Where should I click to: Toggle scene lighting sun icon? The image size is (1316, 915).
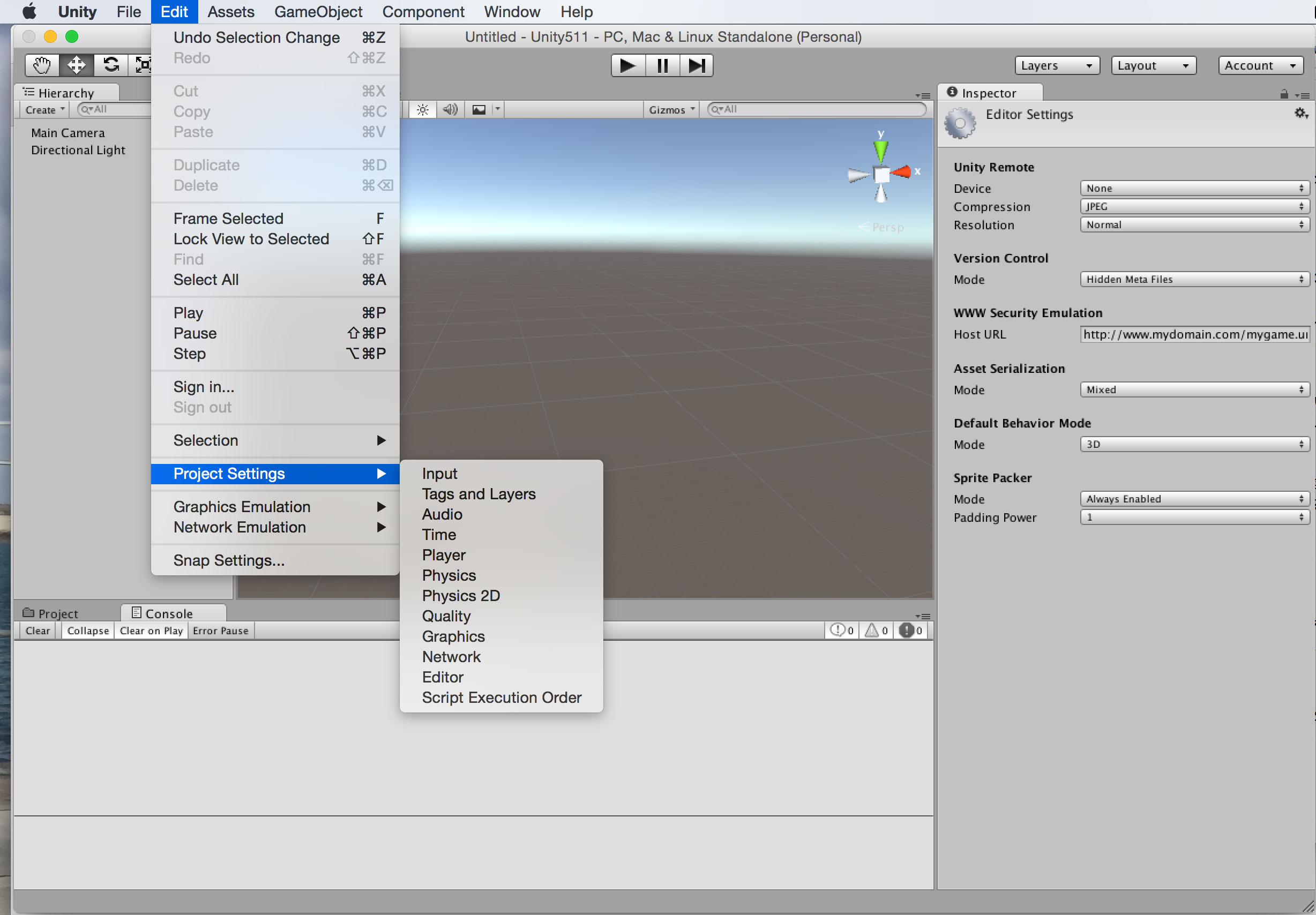[x=422, y=109]
